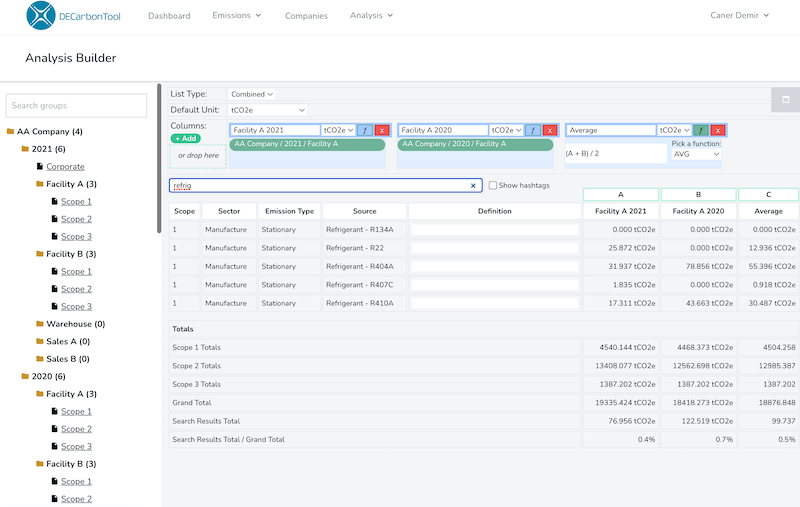This screenshot has width=800, height=507.
Task: Open unit dropdown for Facility A 2020 column
Action: (506, 130)
